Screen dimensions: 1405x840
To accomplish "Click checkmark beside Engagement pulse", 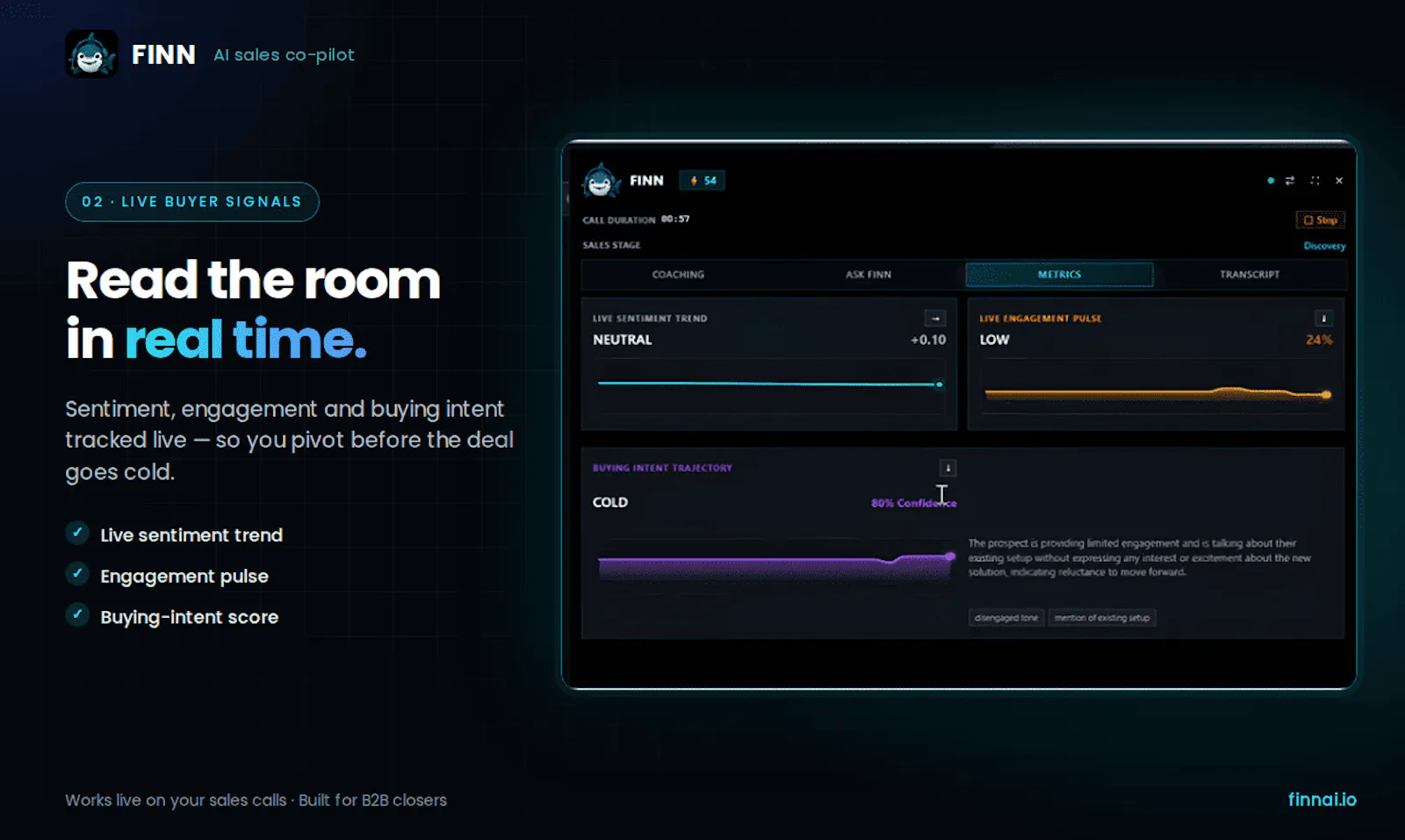I will click(77, 574).
